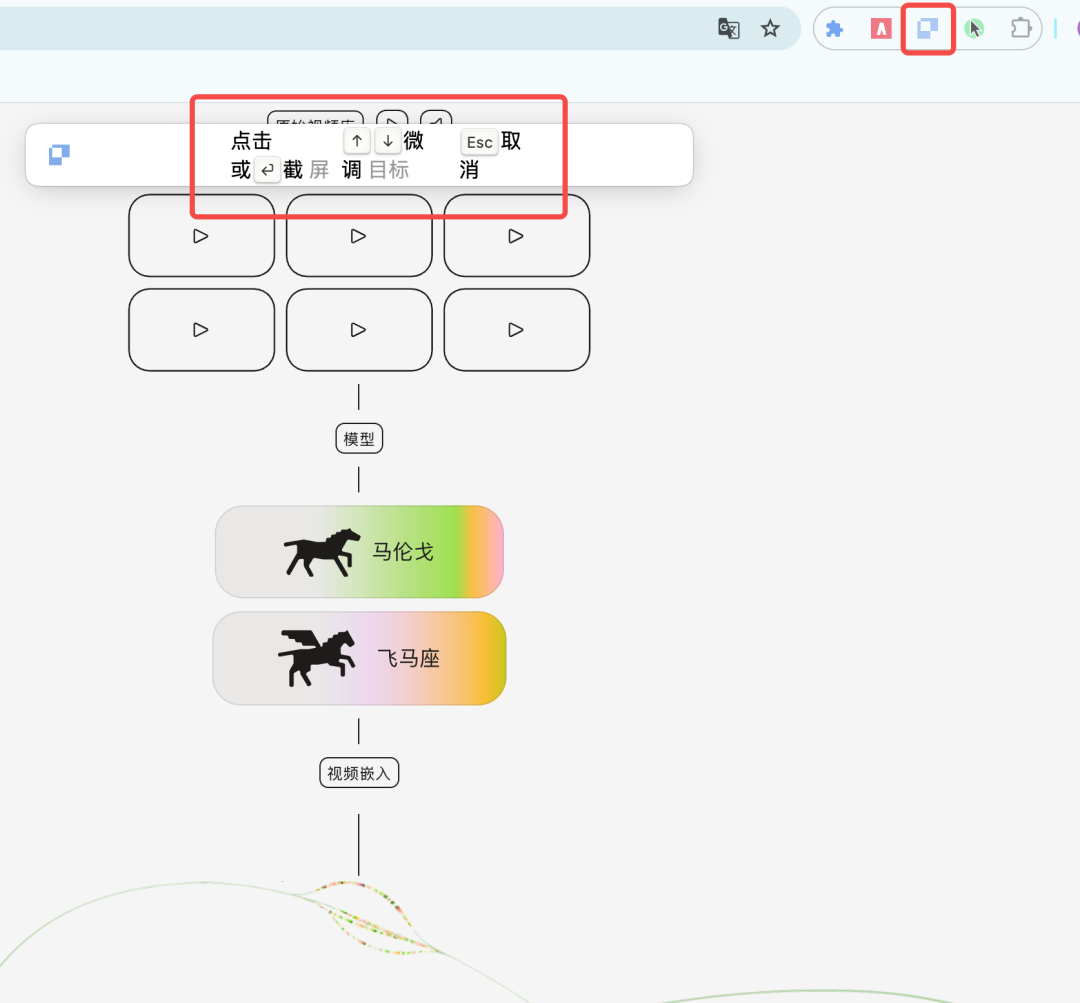The height and width of the screenshot is (1003, 1080).
Task: Open the blue puzzle-piece extension
Action: click(834, 29)
